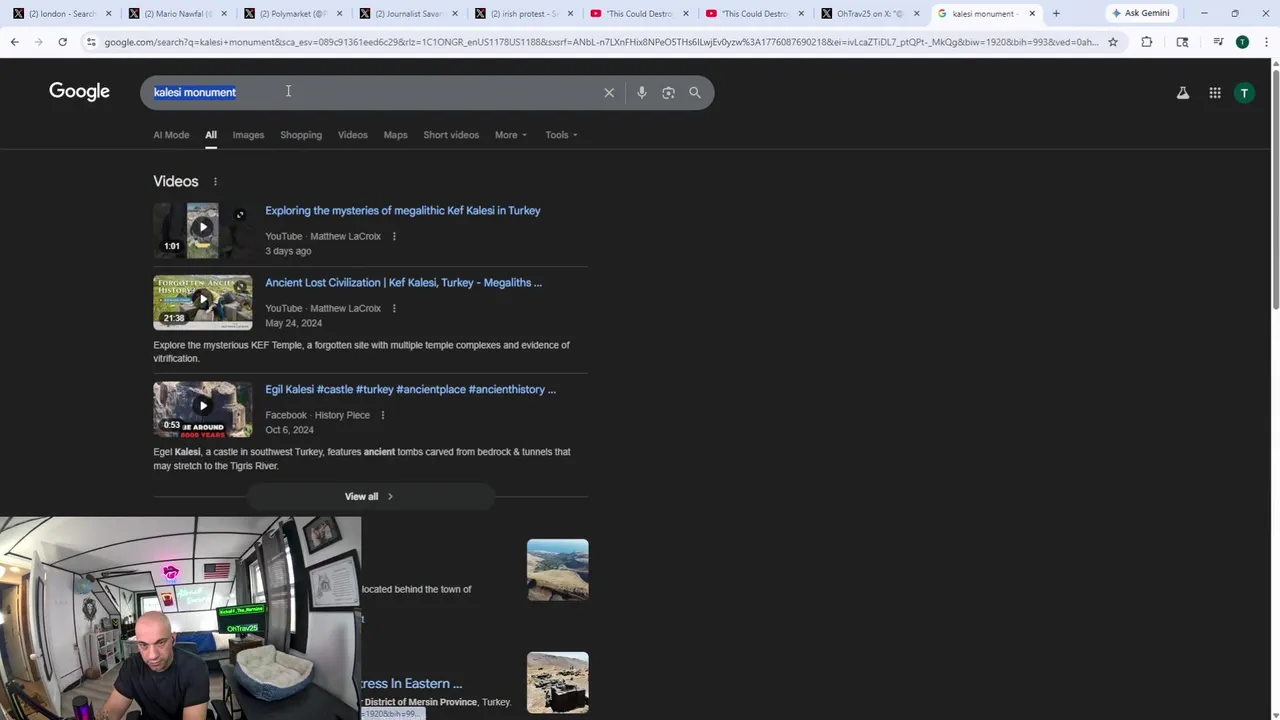Close the kalesi monument tab
The height and width of the screenshot is (720, 1280).
pyautogui.click(x=1032, y=13)
